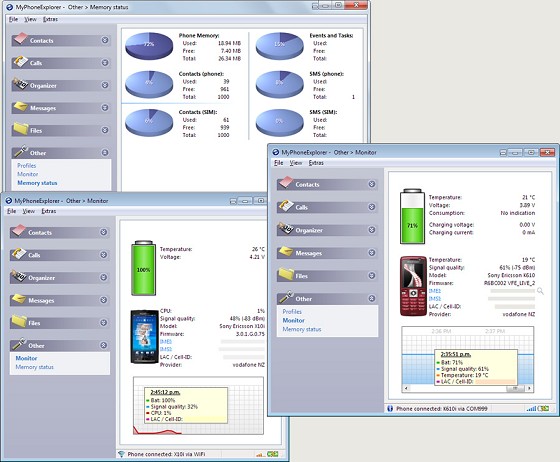Click Calls icon in X10i WiFi Monitor window
This screenshot has height=462, width=560.
pos(19,253)
